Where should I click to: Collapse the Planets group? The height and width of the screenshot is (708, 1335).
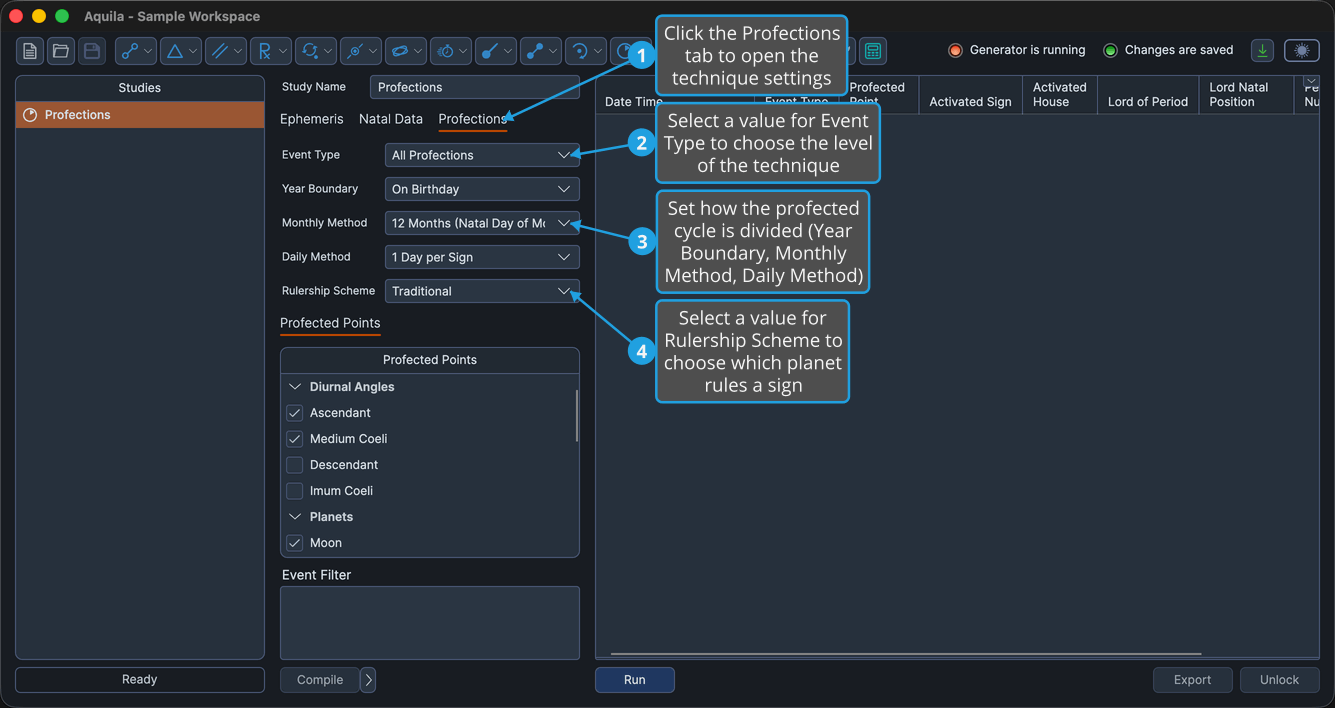[x=295, y=517]
